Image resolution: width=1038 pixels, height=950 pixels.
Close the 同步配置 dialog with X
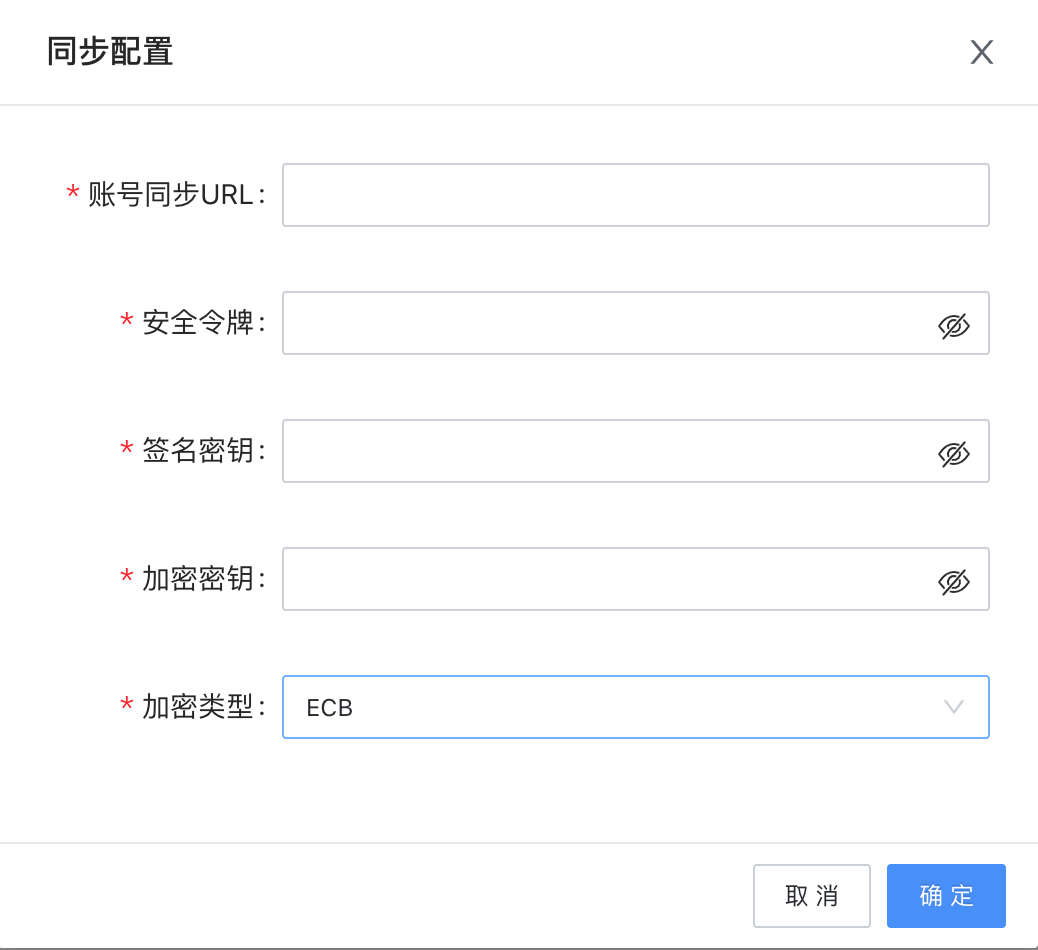(x=982, y=52)
